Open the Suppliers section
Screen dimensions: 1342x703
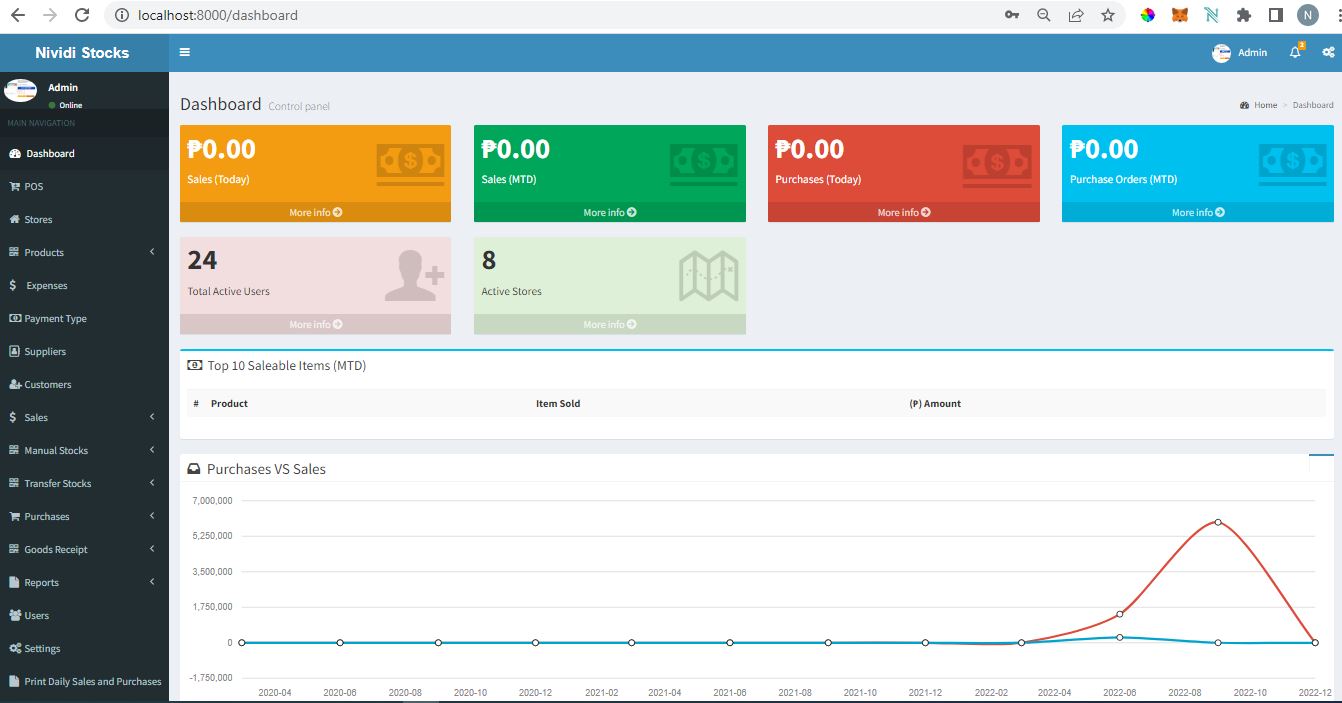pyautogui.click(x=44, y=351)
